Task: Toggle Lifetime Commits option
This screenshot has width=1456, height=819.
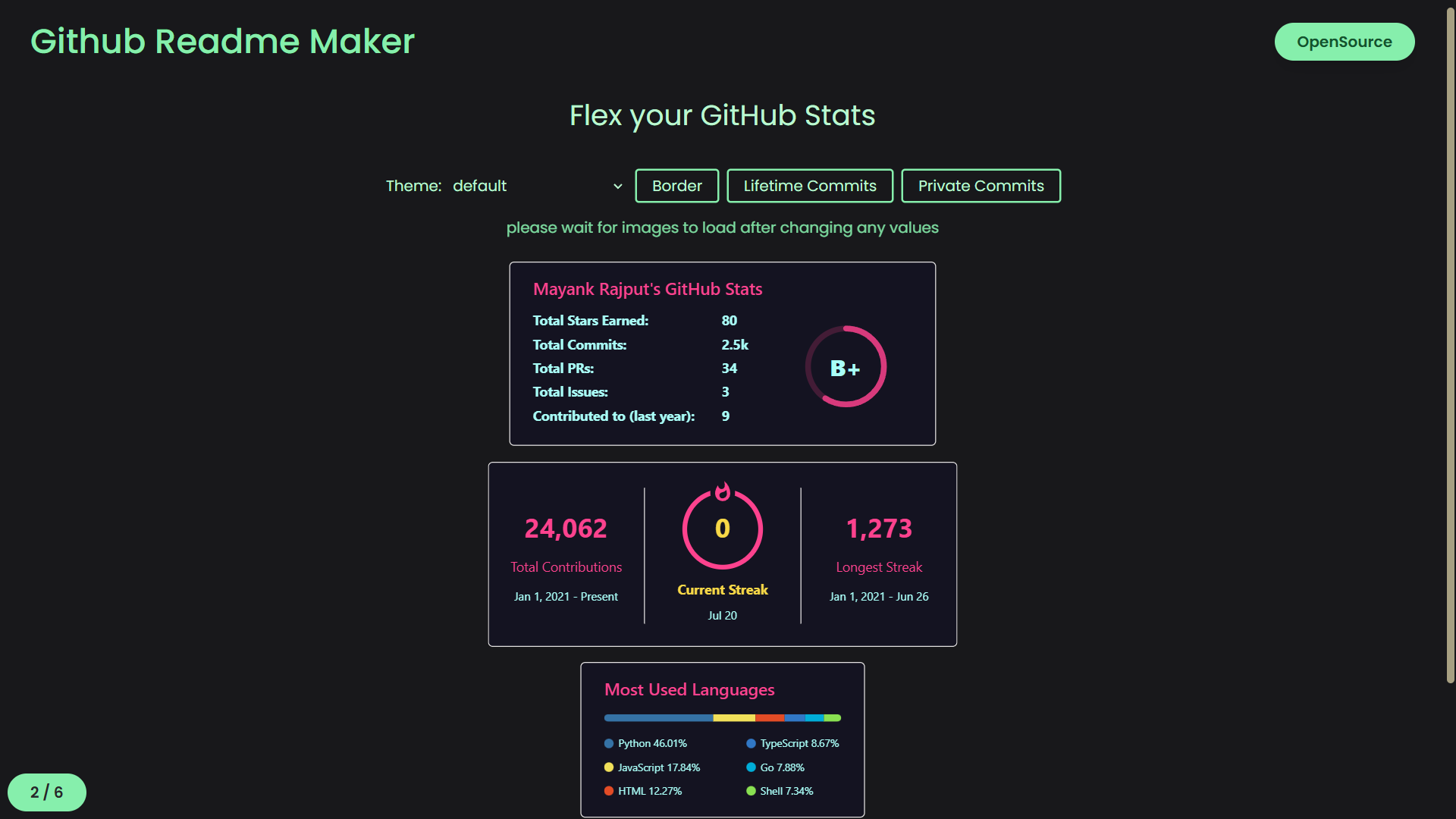Action: point(810,186)
